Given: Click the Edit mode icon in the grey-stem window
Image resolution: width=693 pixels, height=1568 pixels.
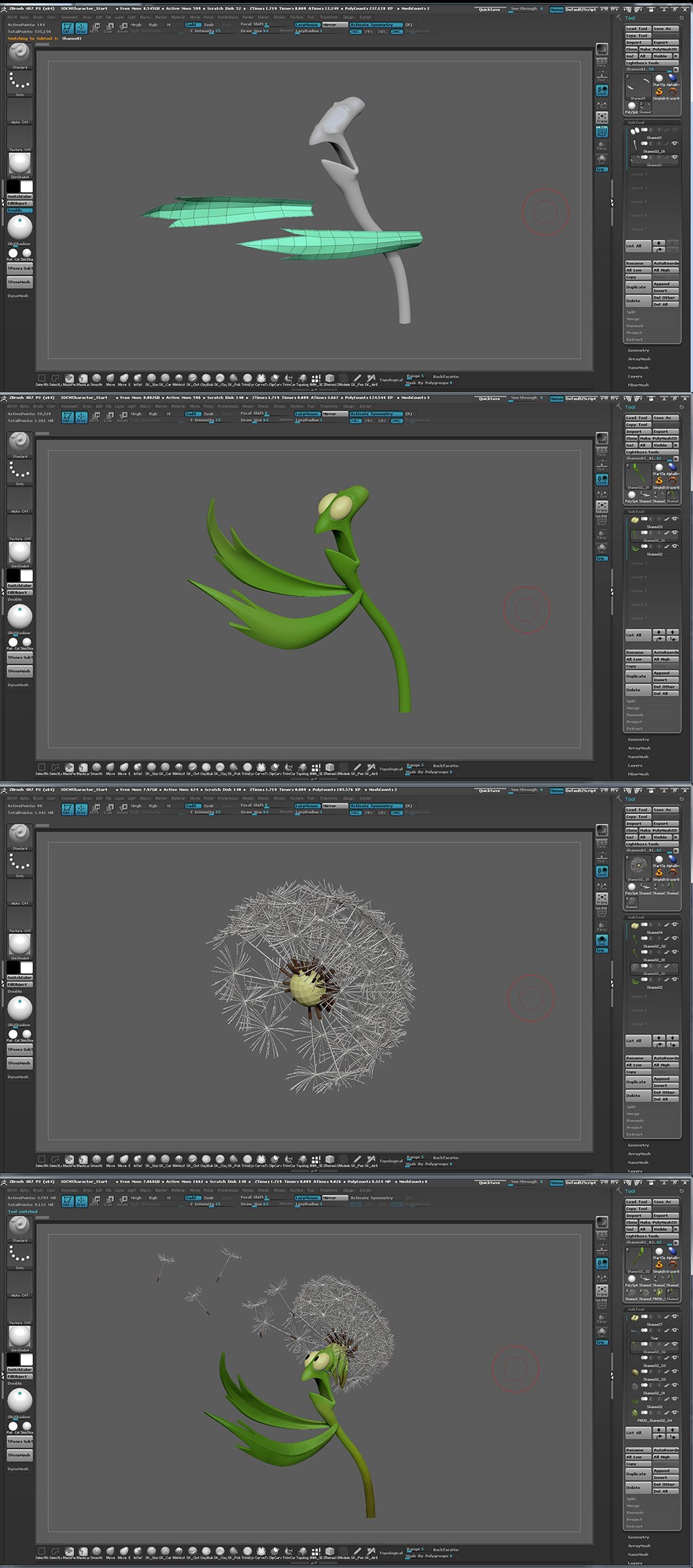Looking at the screenshot, I should pos(67,28).
